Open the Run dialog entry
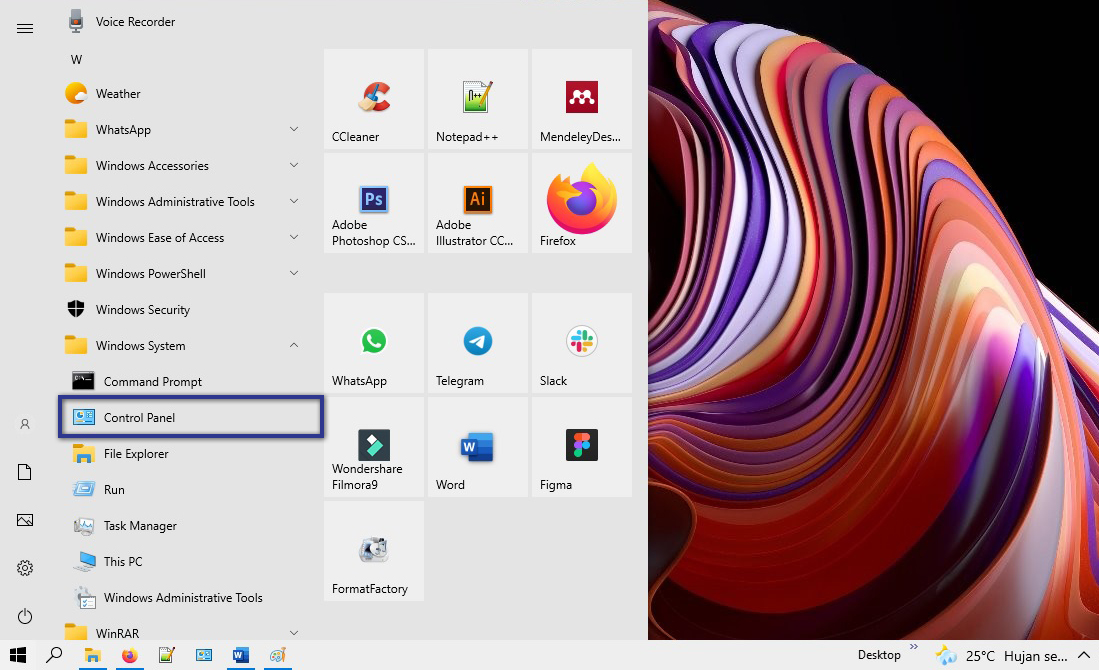This screenshot has width=1099, height=670. tap(116, 489)
